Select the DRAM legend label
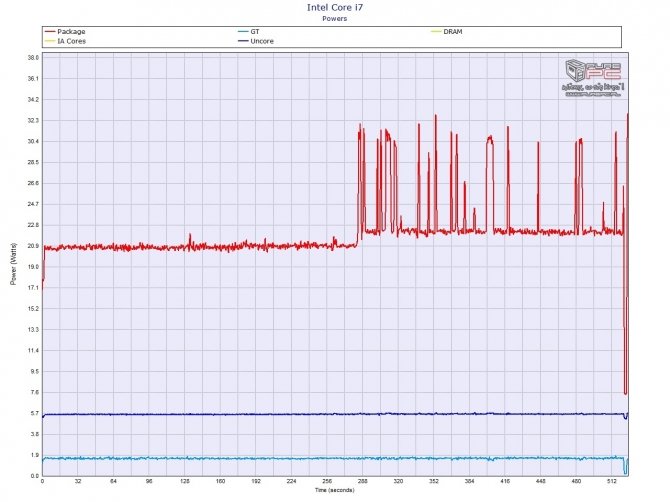670x502 pixels. click(x=453, y=32)
